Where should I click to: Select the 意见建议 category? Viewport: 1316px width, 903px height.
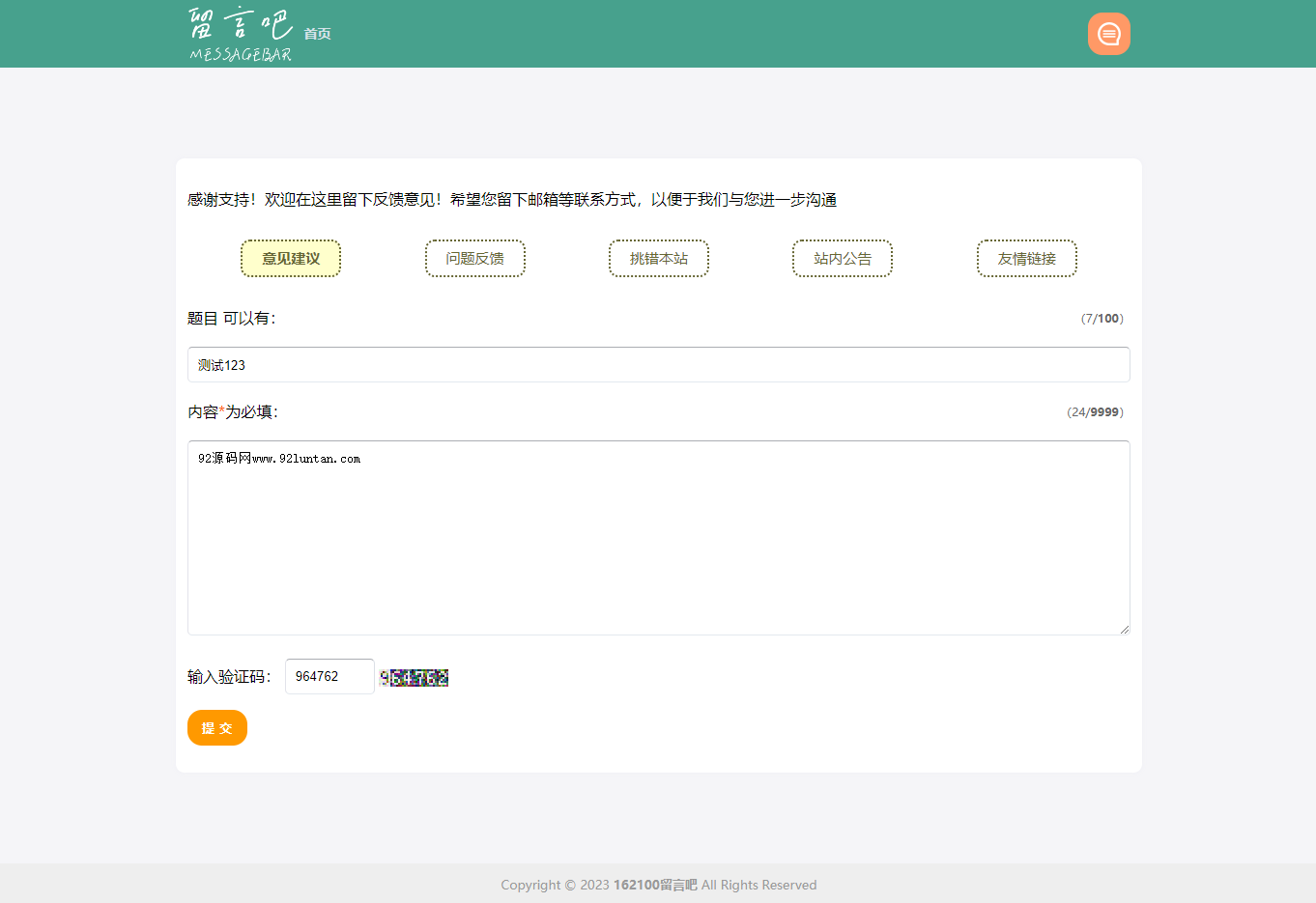click(x=291, y=259)
